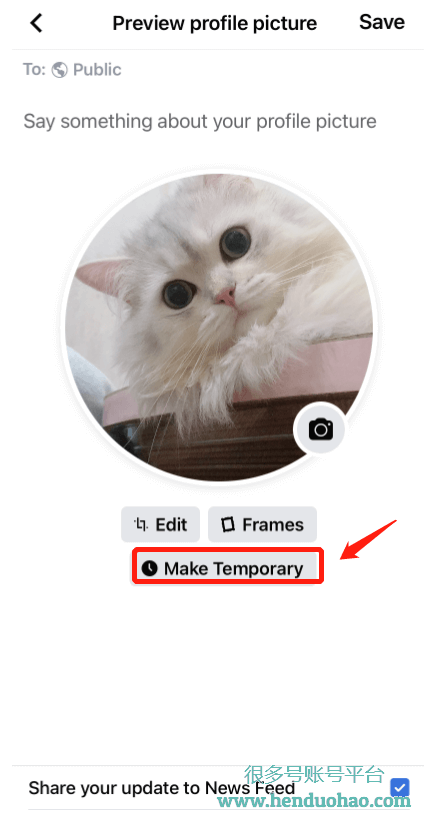Click the clock icon in Make Temporary
The image size is (424, 820).
coord(150,568)
